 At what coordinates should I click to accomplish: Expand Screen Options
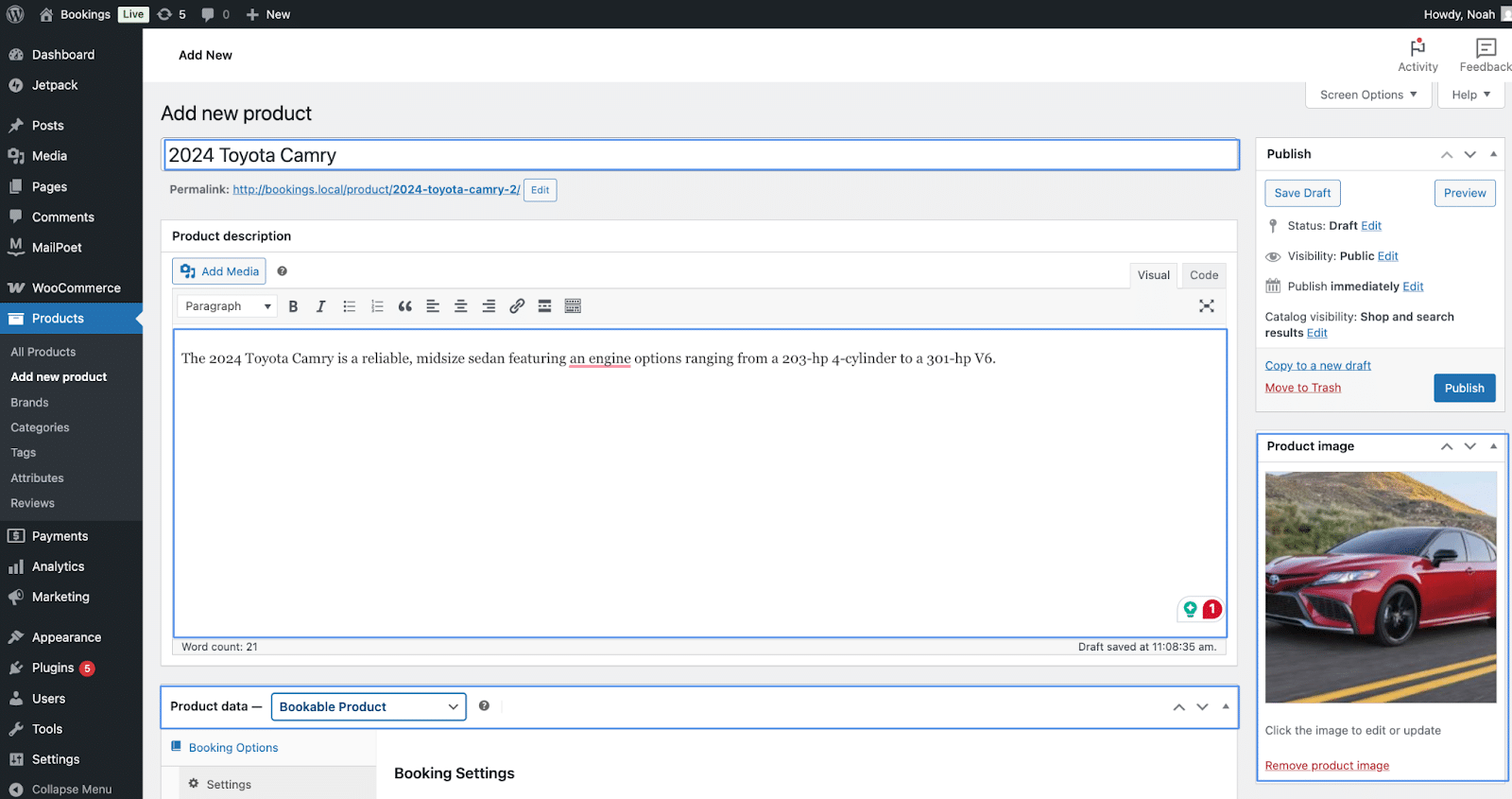tap(1368, 95)
